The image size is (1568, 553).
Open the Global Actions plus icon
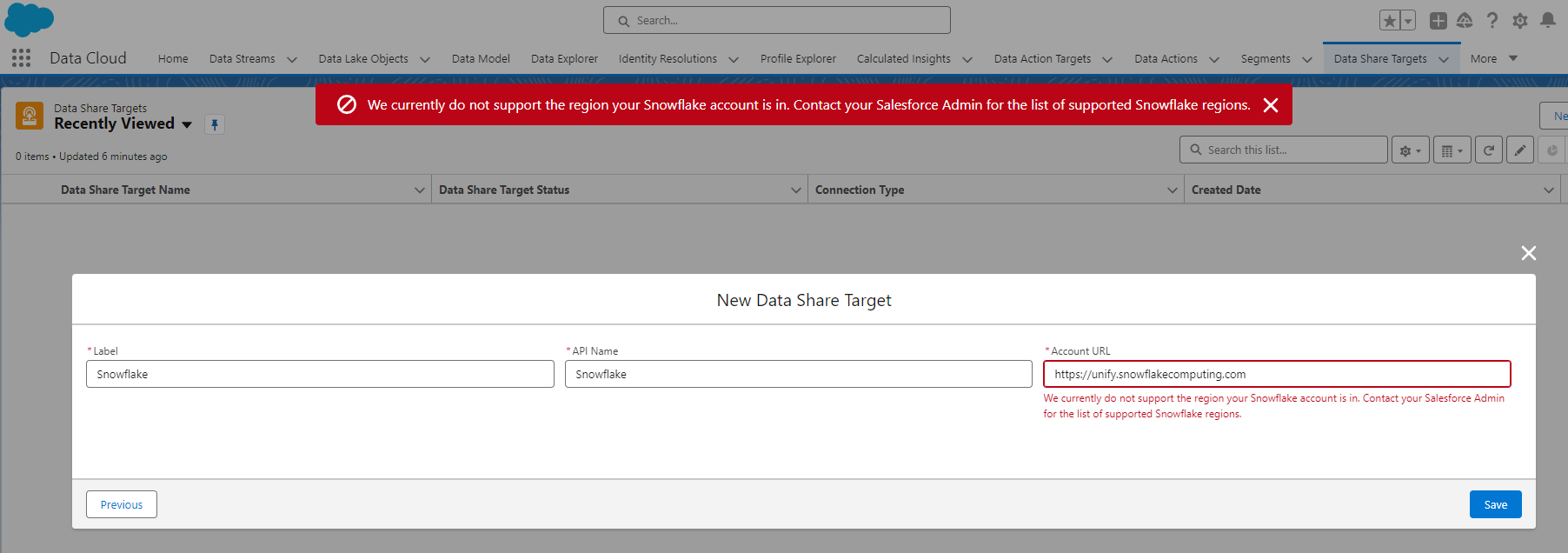click(1438, 21)
